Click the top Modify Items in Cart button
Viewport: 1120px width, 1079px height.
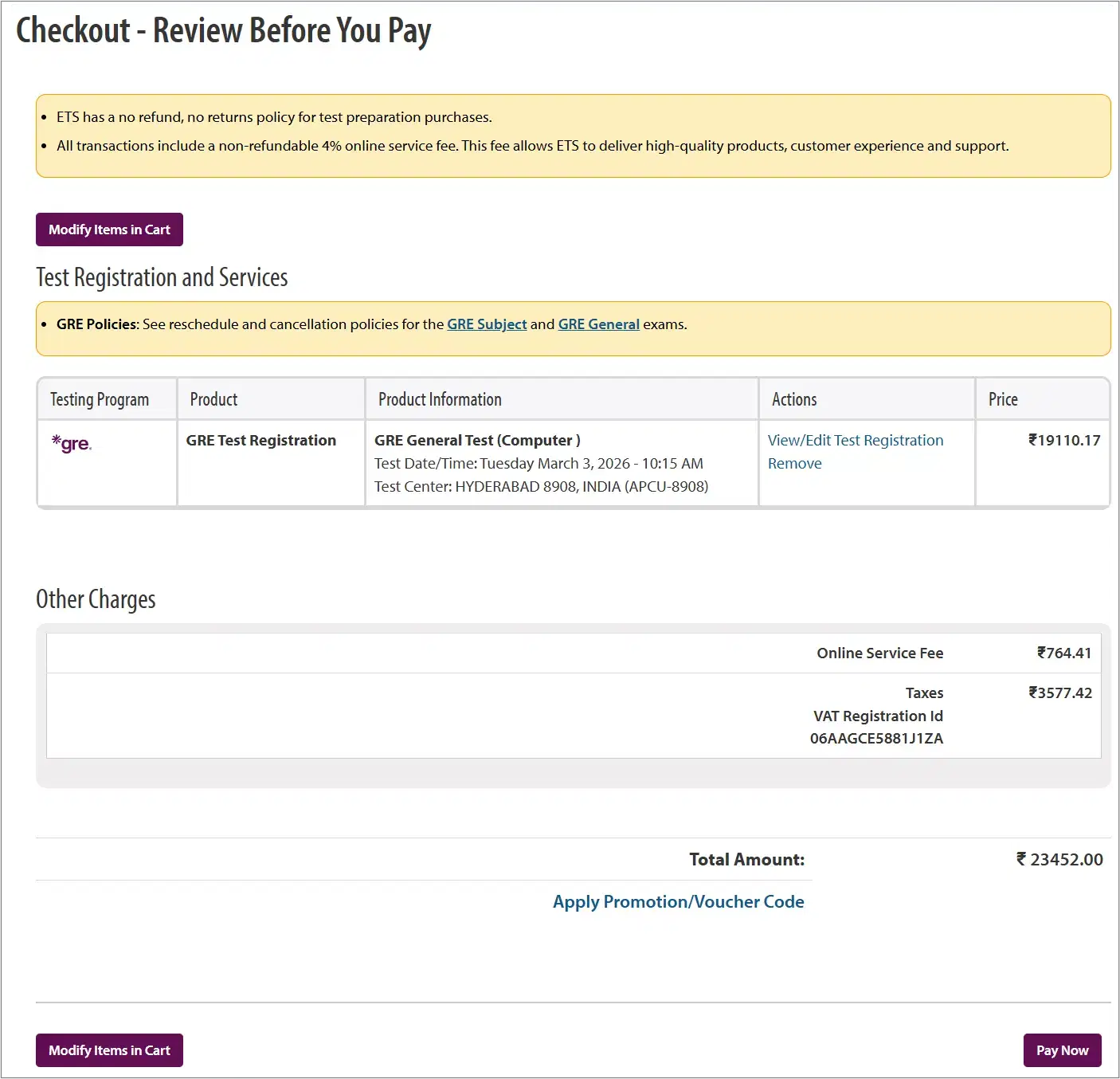coord(109,230)
